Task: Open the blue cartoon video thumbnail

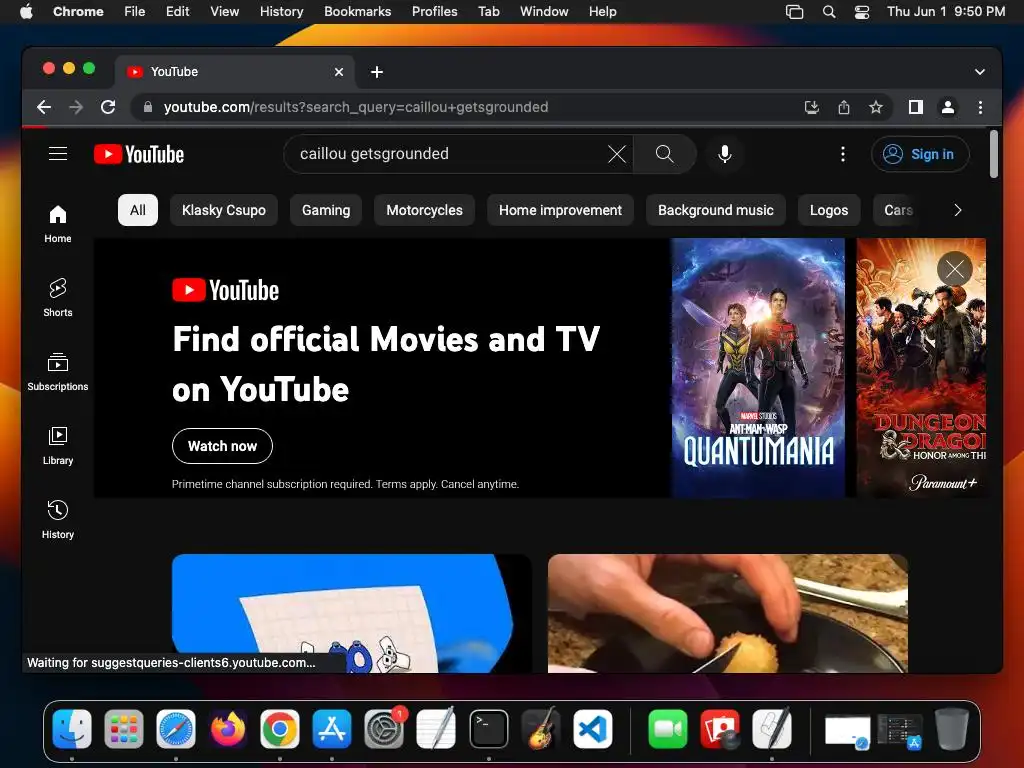Action: click(x=351, y=613)
